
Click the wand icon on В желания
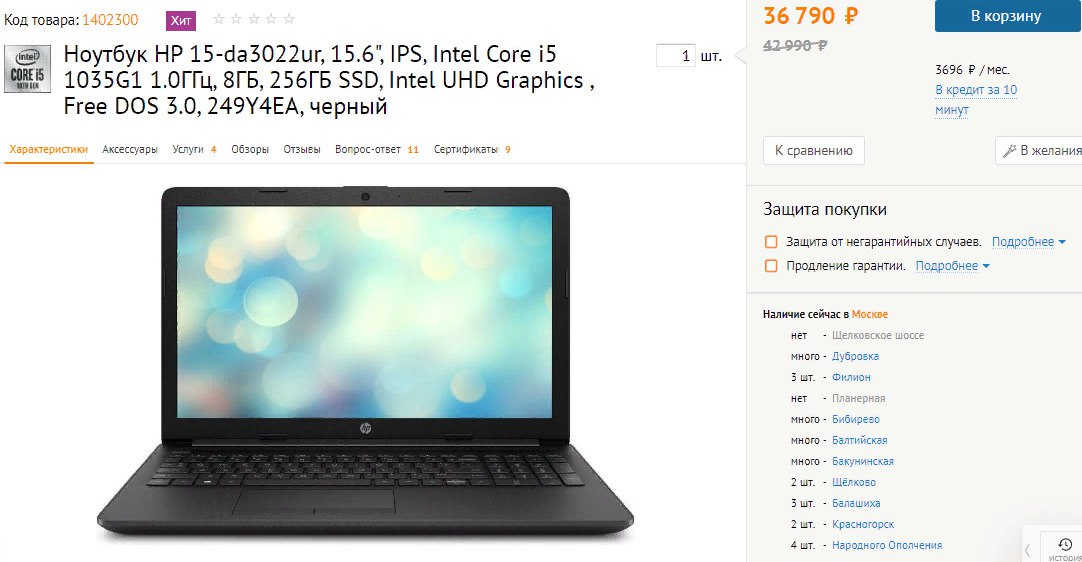point(1009,151)
